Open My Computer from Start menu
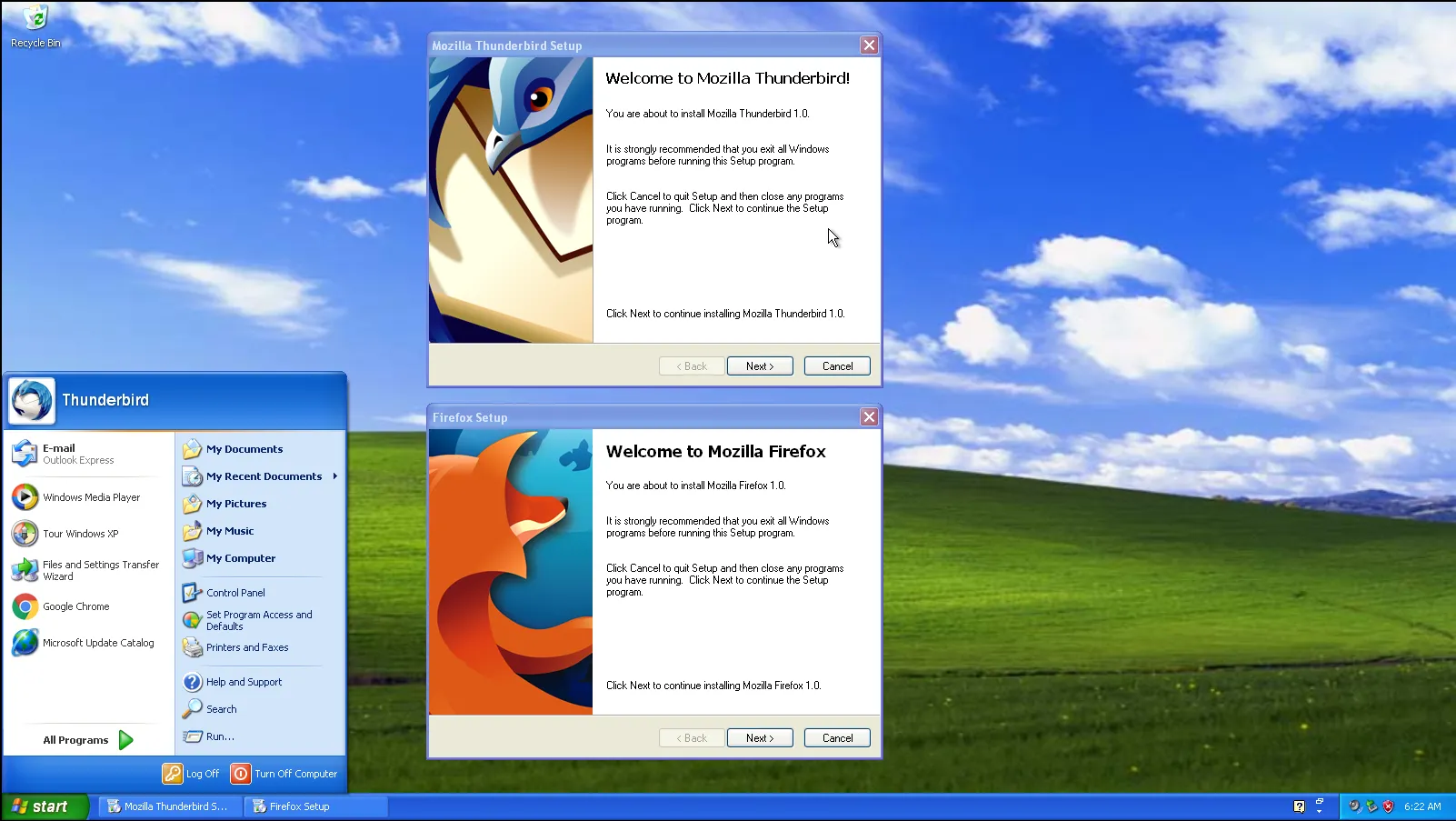This screenshot has height=821, width=1456. tap(241, 557)
